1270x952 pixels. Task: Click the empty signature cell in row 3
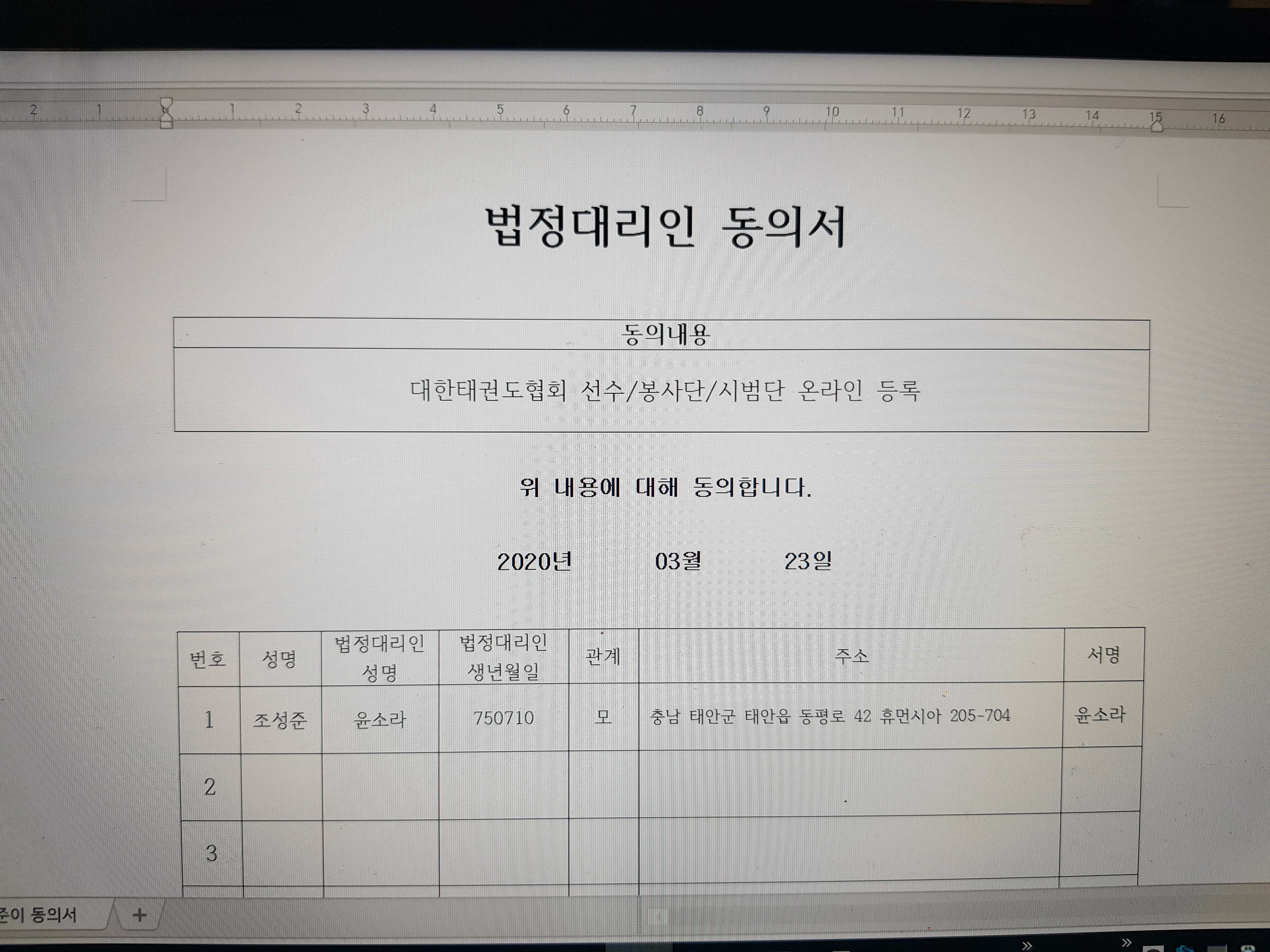1099,843
